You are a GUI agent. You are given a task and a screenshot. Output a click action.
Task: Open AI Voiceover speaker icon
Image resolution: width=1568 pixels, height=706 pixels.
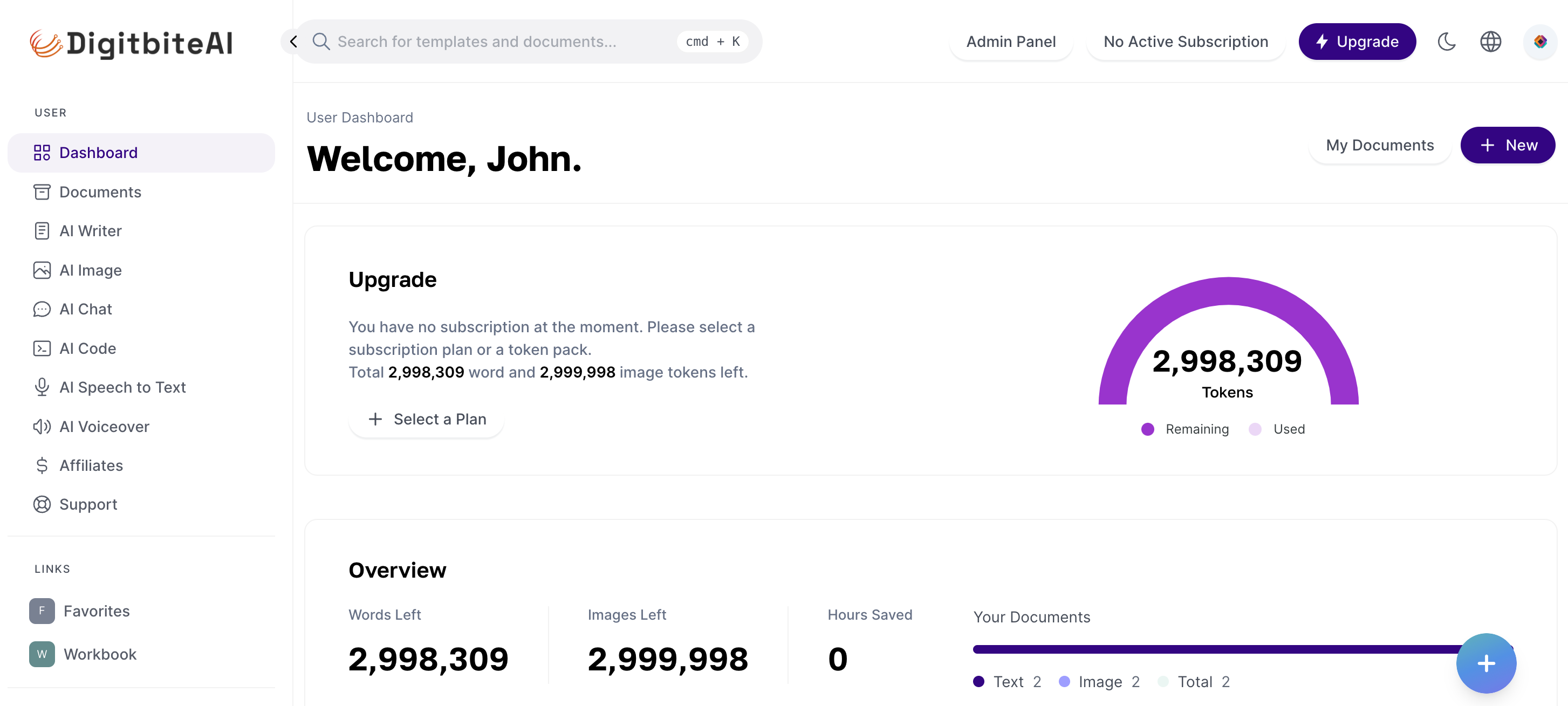pyautogui.click(x=42, y=427)
